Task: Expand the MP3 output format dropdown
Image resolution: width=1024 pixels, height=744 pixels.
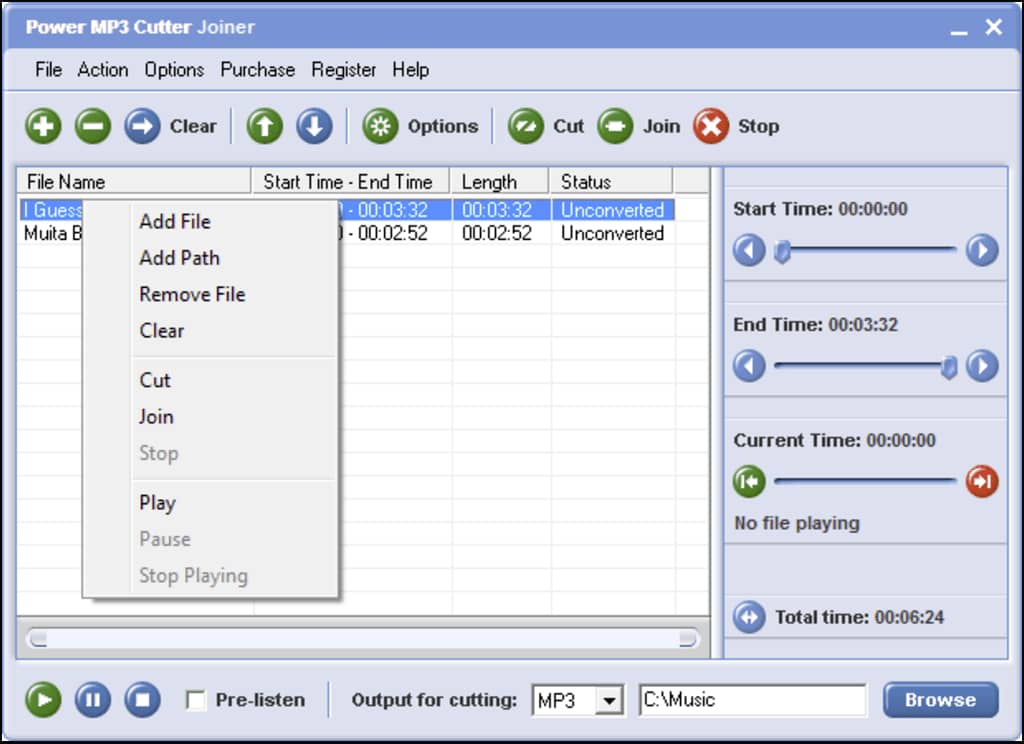Action: click(607, 701)
